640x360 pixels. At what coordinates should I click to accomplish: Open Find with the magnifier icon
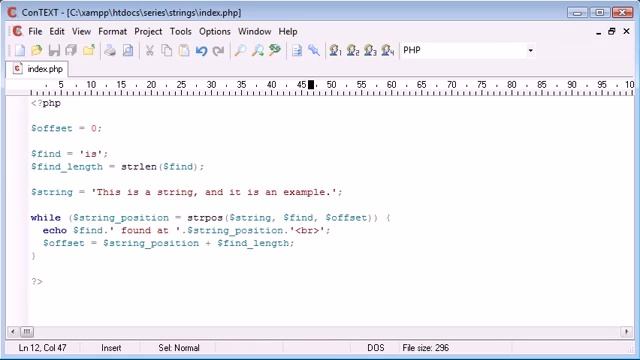(240, 51)
